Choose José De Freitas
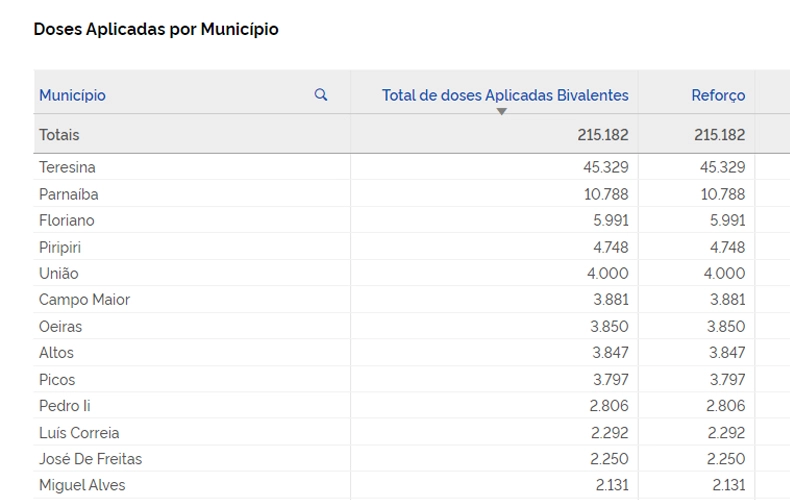 click(x=91, y=459)
